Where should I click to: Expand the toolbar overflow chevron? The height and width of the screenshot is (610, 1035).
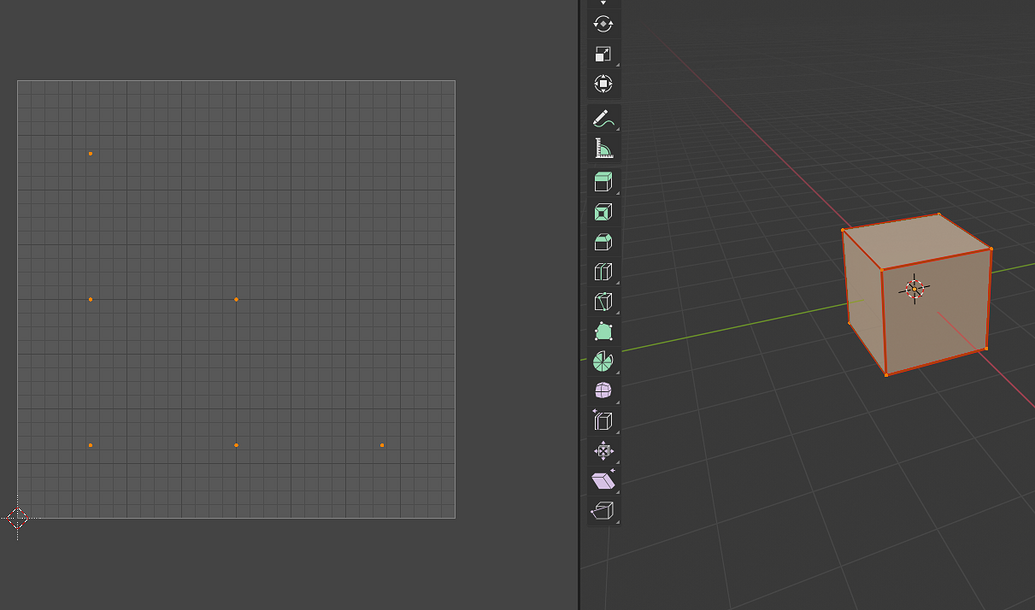[603, 4]
